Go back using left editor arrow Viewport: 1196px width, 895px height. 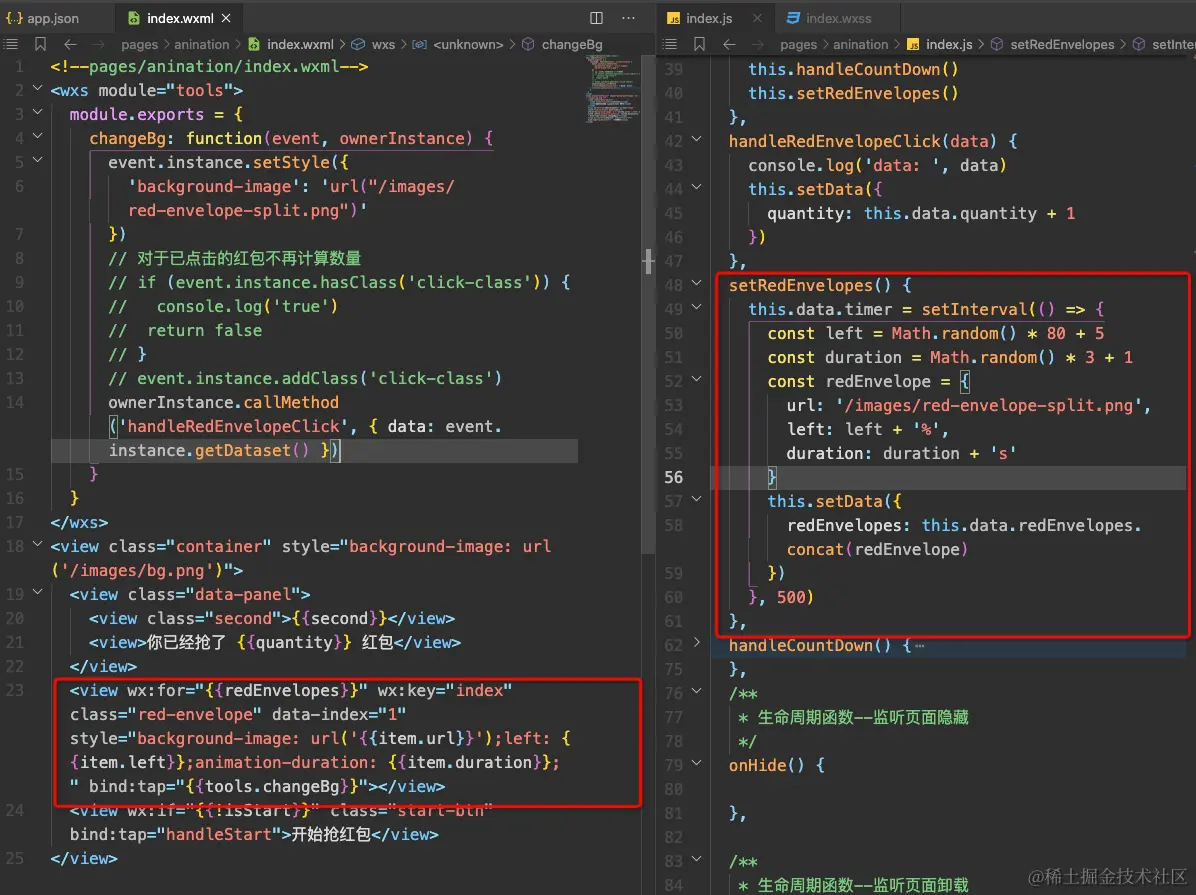click(x=70, y=44)
